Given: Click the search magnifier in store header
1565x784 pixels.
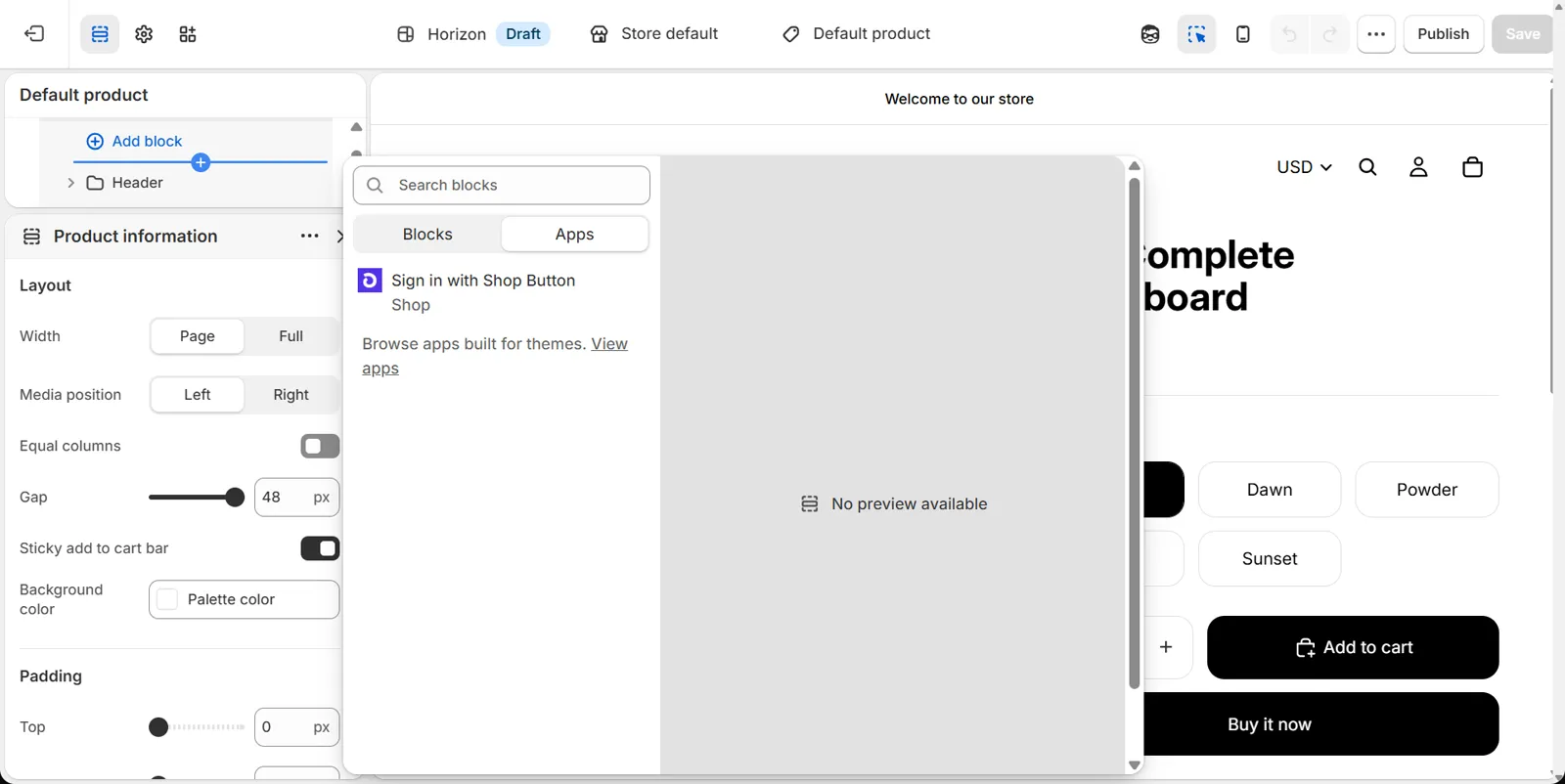Looking at the screenshot, I should pyautogui.click(x=1368, y=167).
